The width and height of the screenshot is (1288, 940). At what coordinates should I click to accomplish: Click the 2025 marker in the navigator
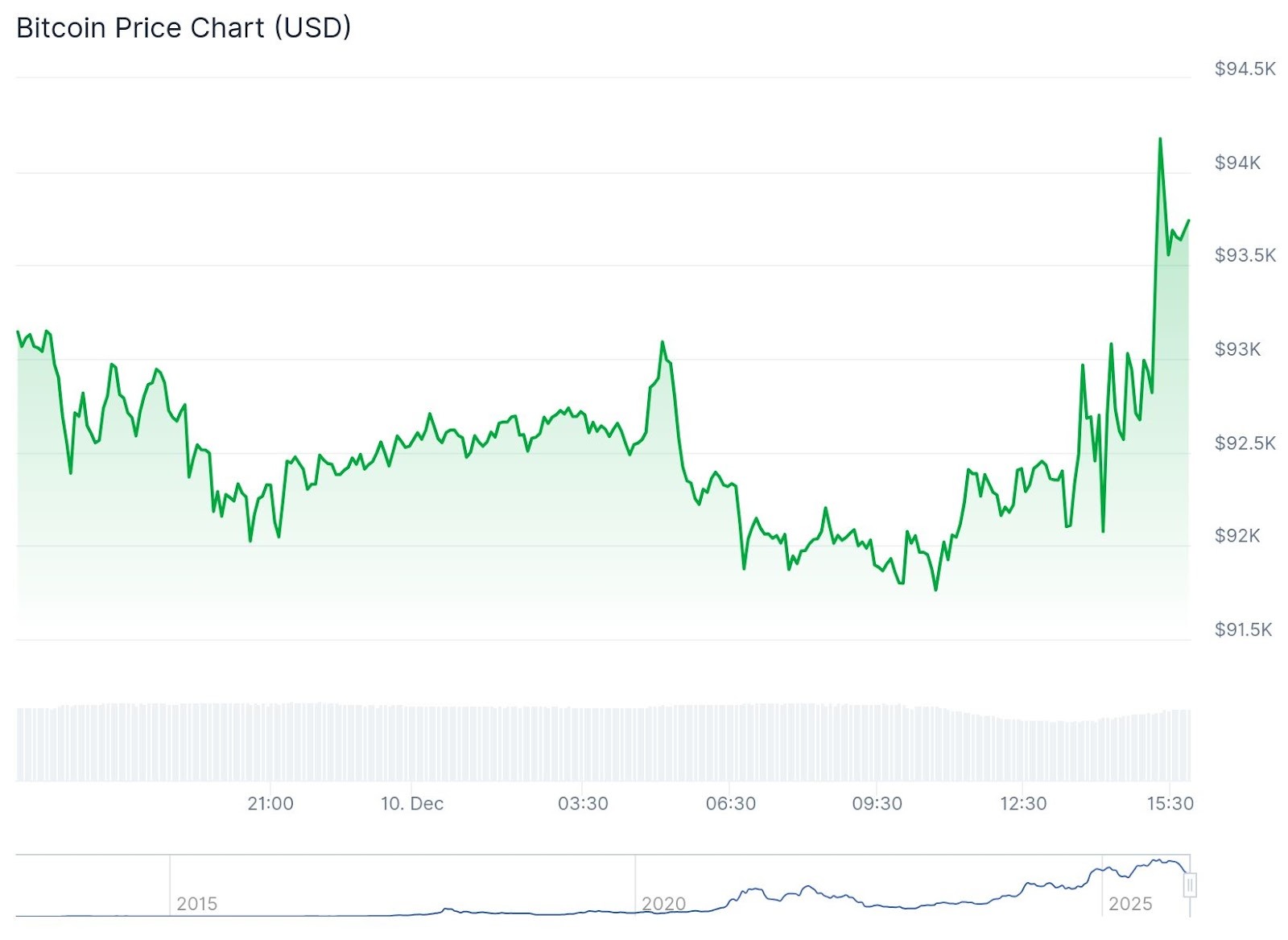1130,904
